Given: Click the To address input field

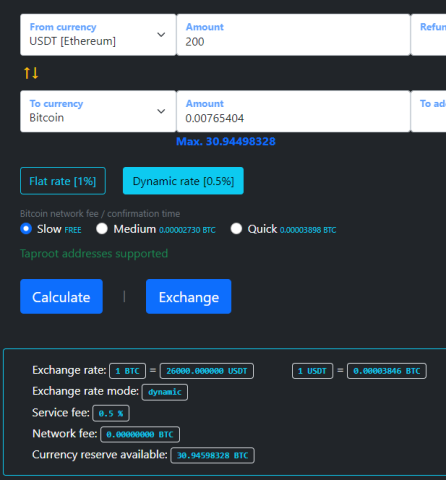Looking at the screenshot, I should [x=429, y=111].
